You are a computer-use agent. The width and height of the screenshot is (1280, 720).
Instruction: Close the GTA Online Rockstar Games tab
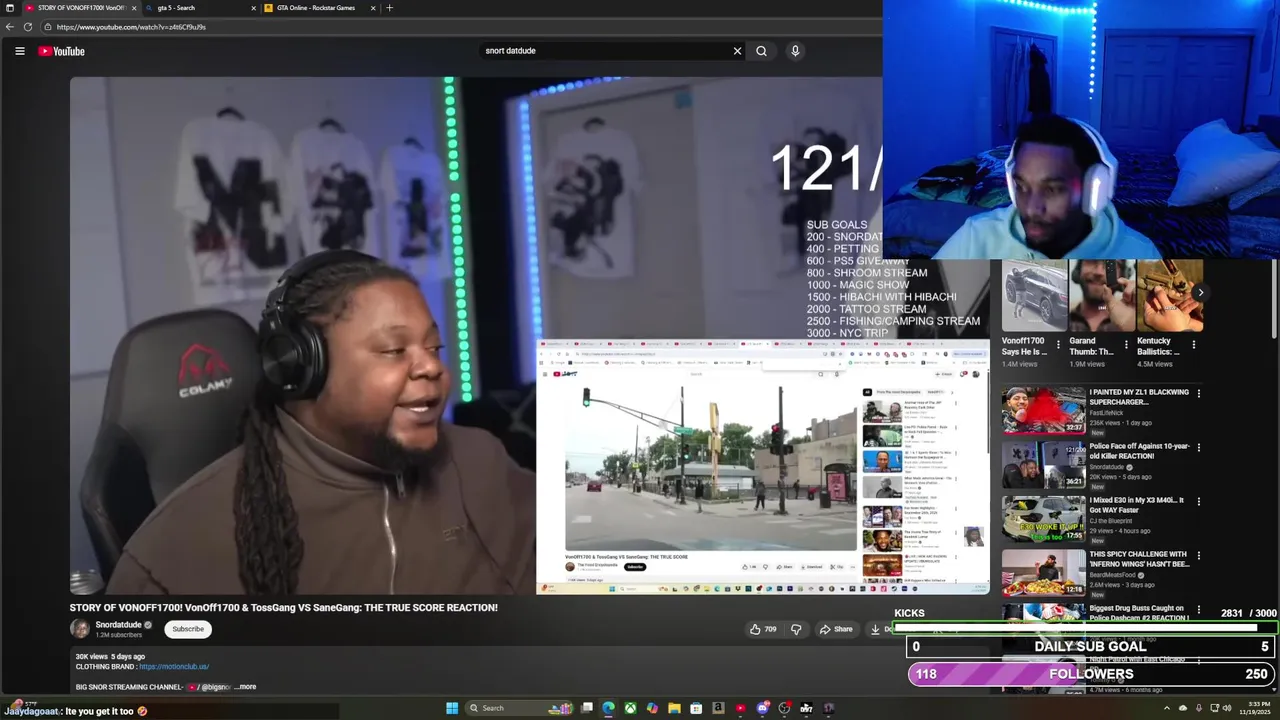pyautogui.click(x=373, y=8)
